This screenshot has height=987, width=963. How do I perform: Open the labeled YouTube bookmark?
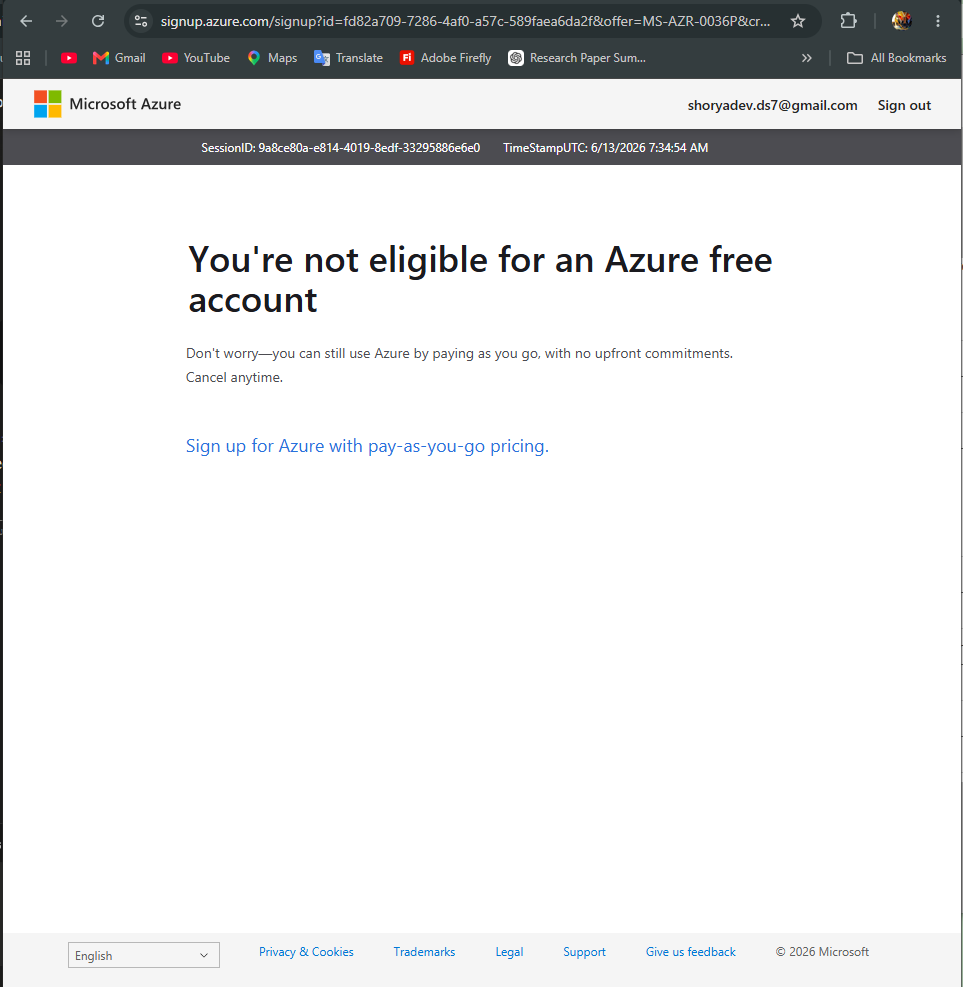[x=196, y=58]
